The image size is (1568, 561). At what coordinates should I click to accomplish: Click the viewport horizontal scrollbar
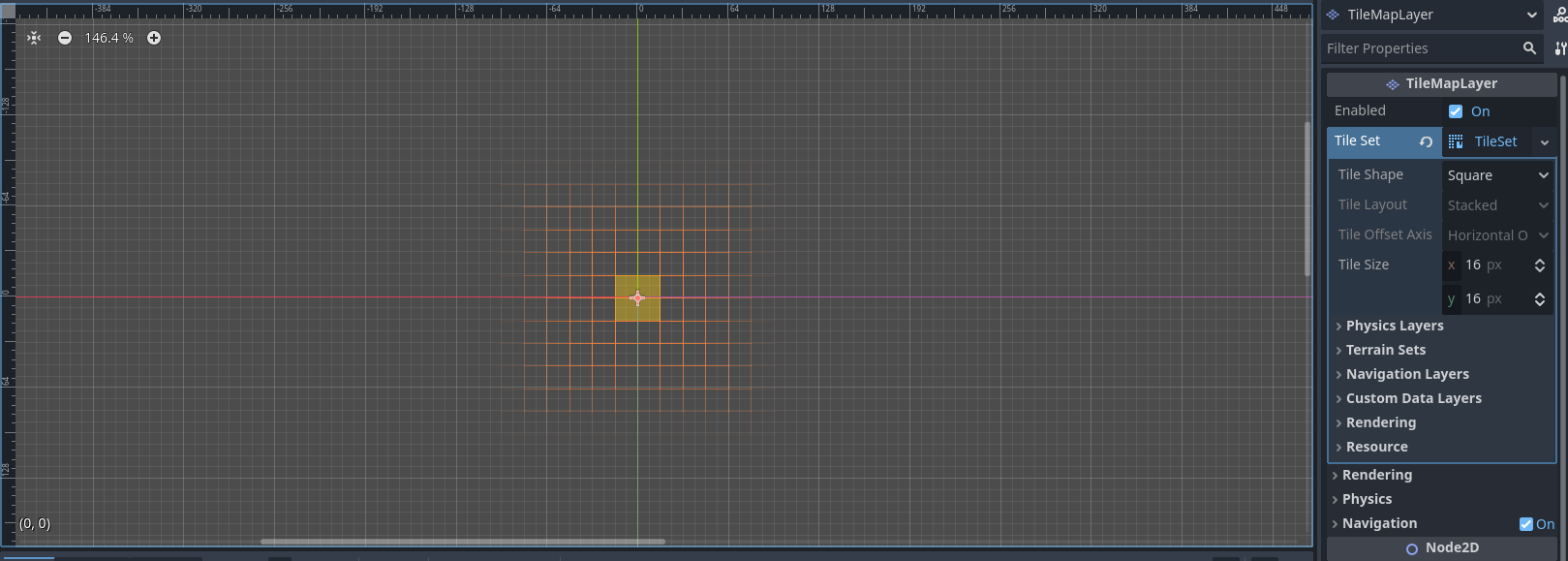[463, 542]
